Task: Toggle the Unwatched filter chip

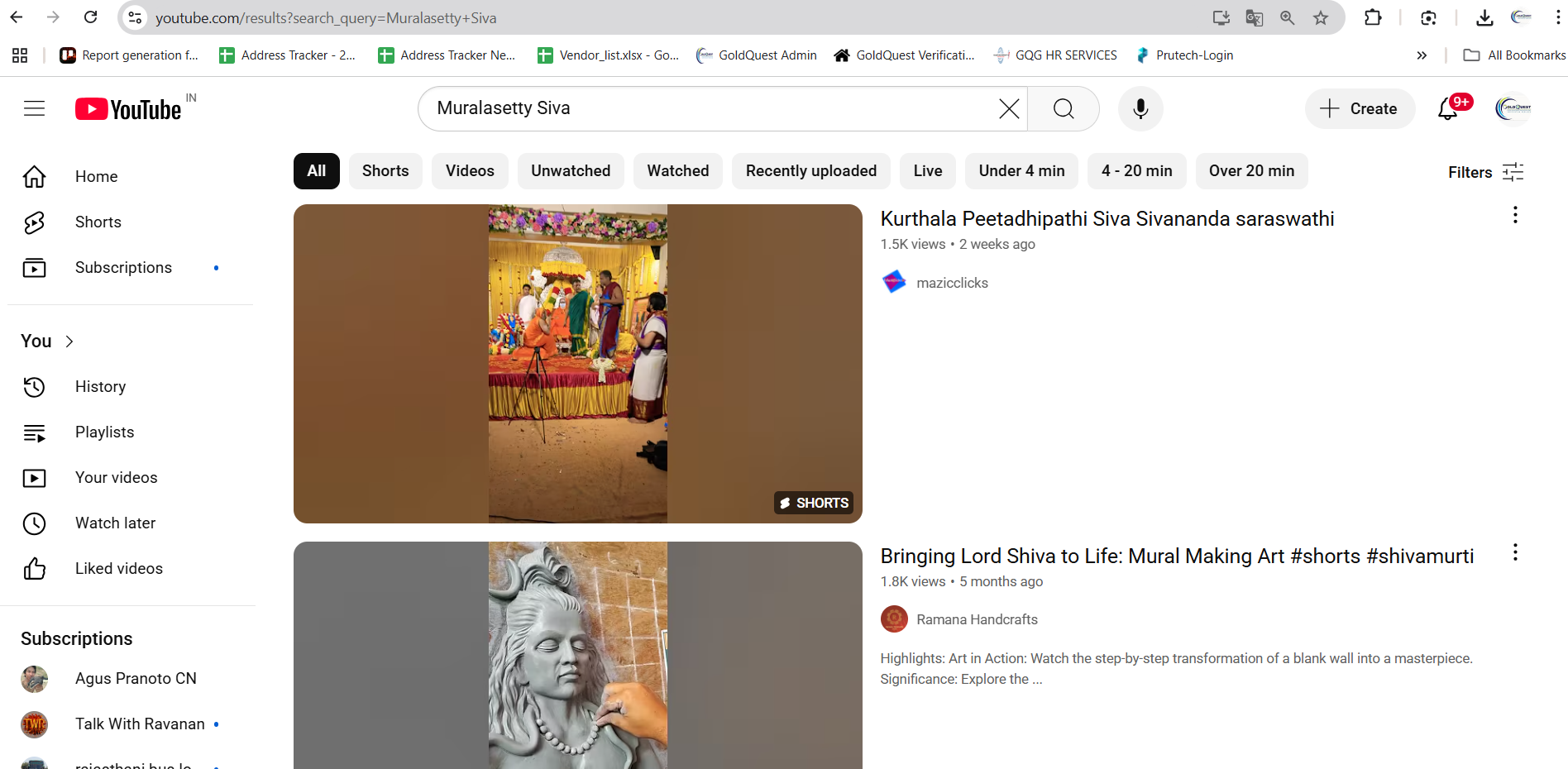Action: click(571, 171)
